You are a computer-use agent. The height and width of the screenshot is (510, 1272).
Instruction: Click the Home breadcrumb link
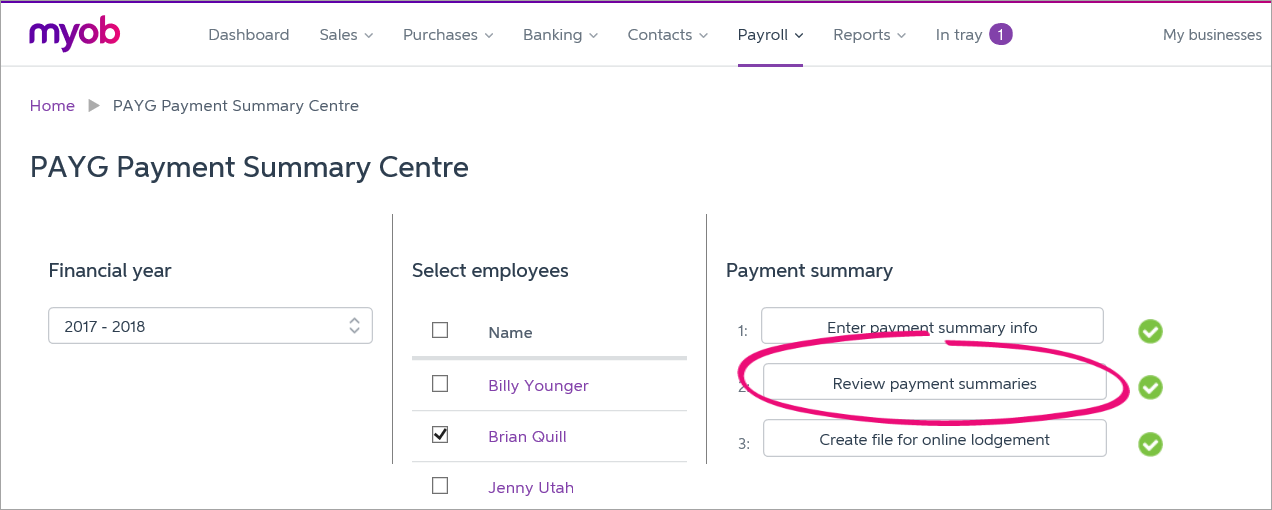pyautogui.click(x=52, y=106)
